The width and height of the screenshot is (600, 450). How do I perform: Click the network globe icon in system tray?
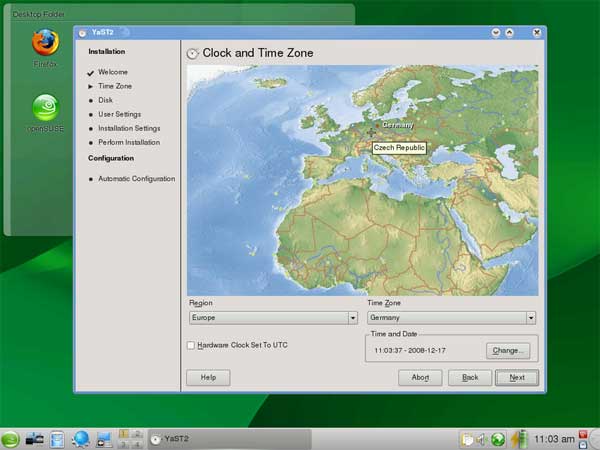coord(497,438)
